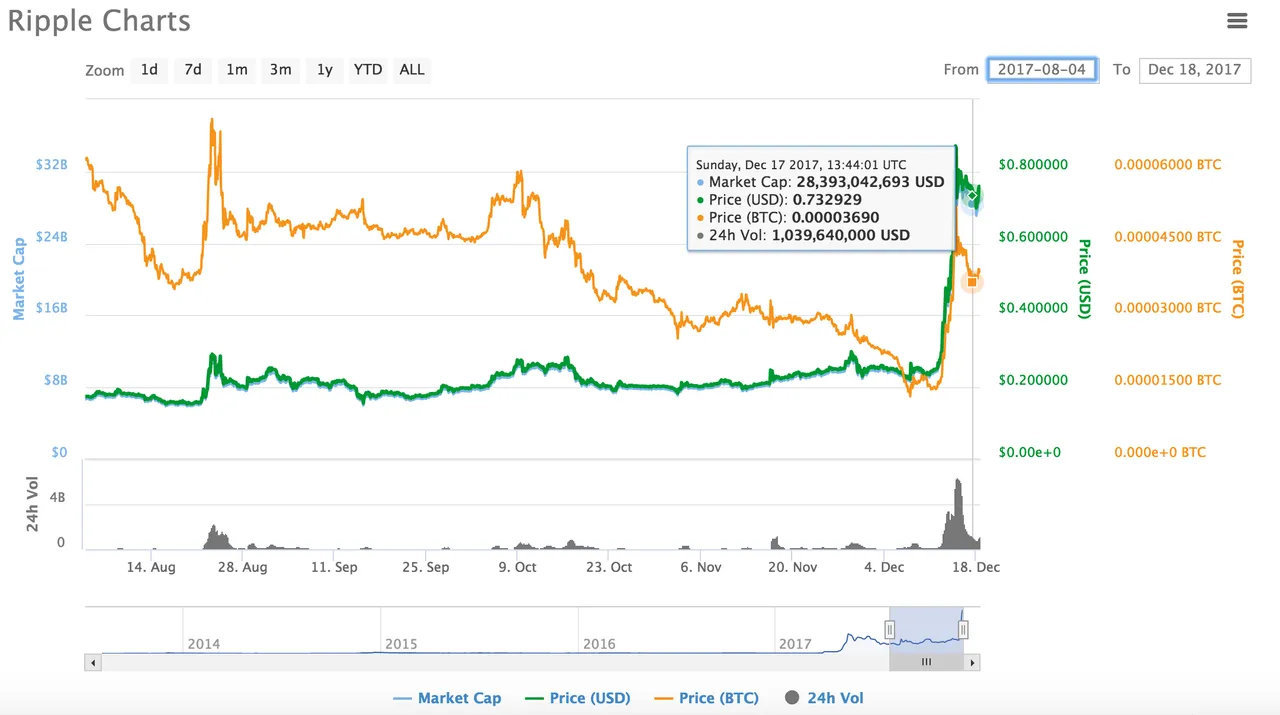Set zoom range to ALL
This screenshot has width=1280, height=715.
point(412,70)
